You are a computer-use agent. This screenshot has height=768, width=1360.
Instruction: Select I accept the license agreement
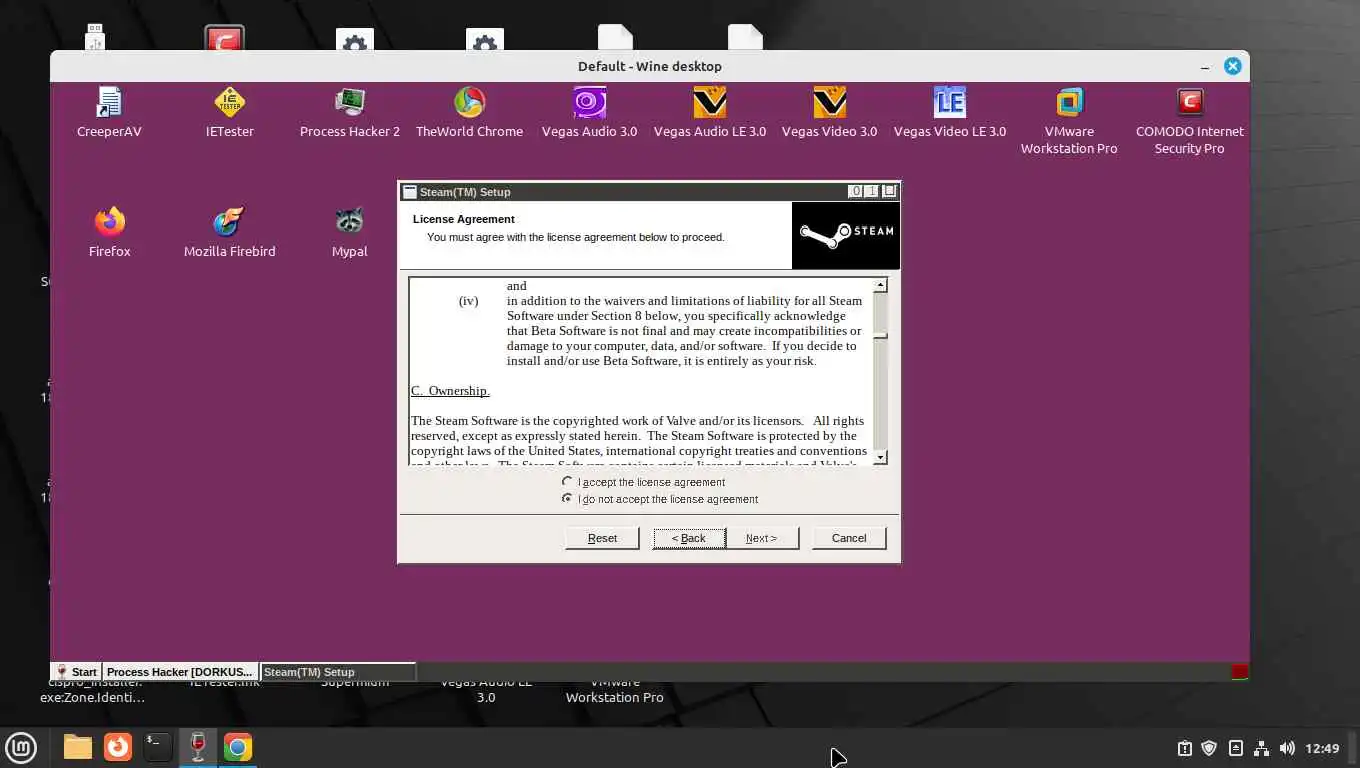[645, 482]
